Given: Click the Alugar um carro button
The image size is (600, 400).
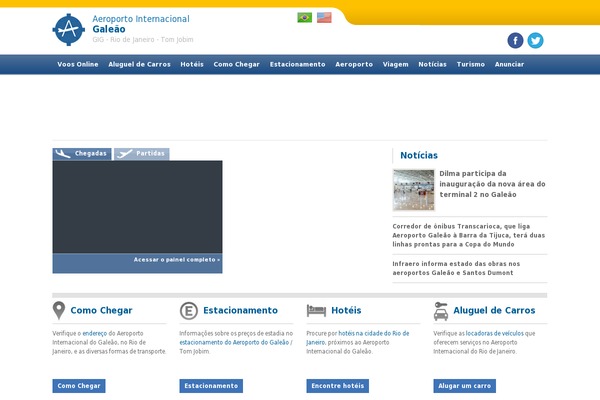Looking at the screenshot, I should pyautogui.click(x=465, y=386).
